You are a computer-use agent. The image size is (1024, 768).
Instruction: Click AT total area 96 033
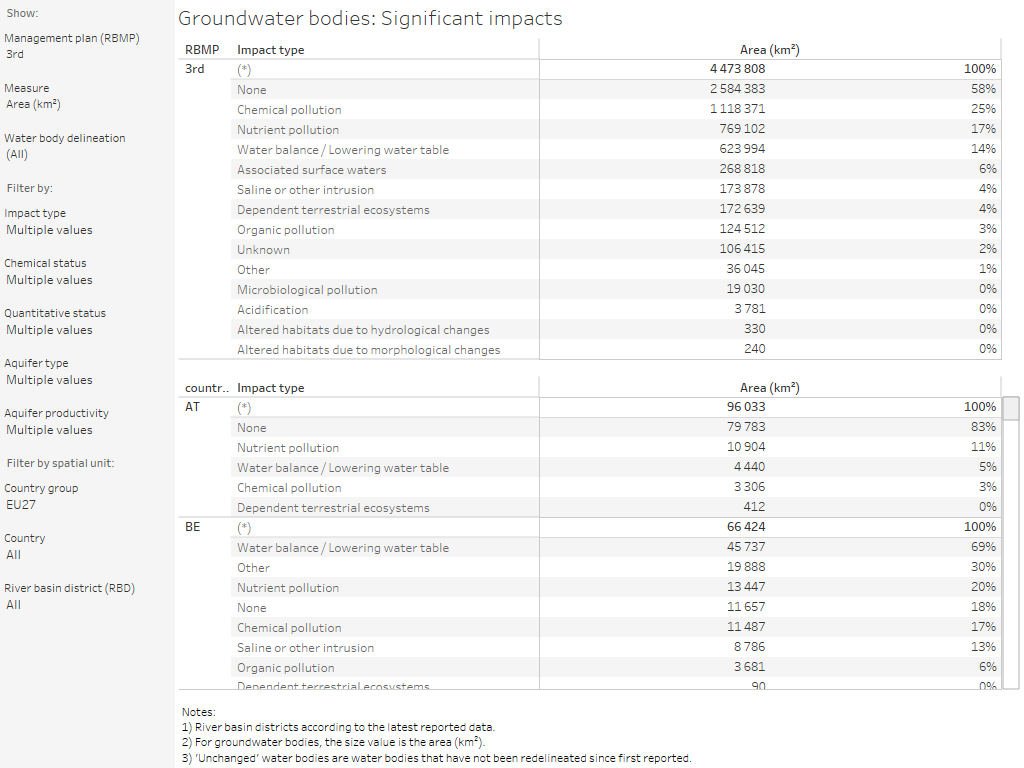[x=746, y=407]
